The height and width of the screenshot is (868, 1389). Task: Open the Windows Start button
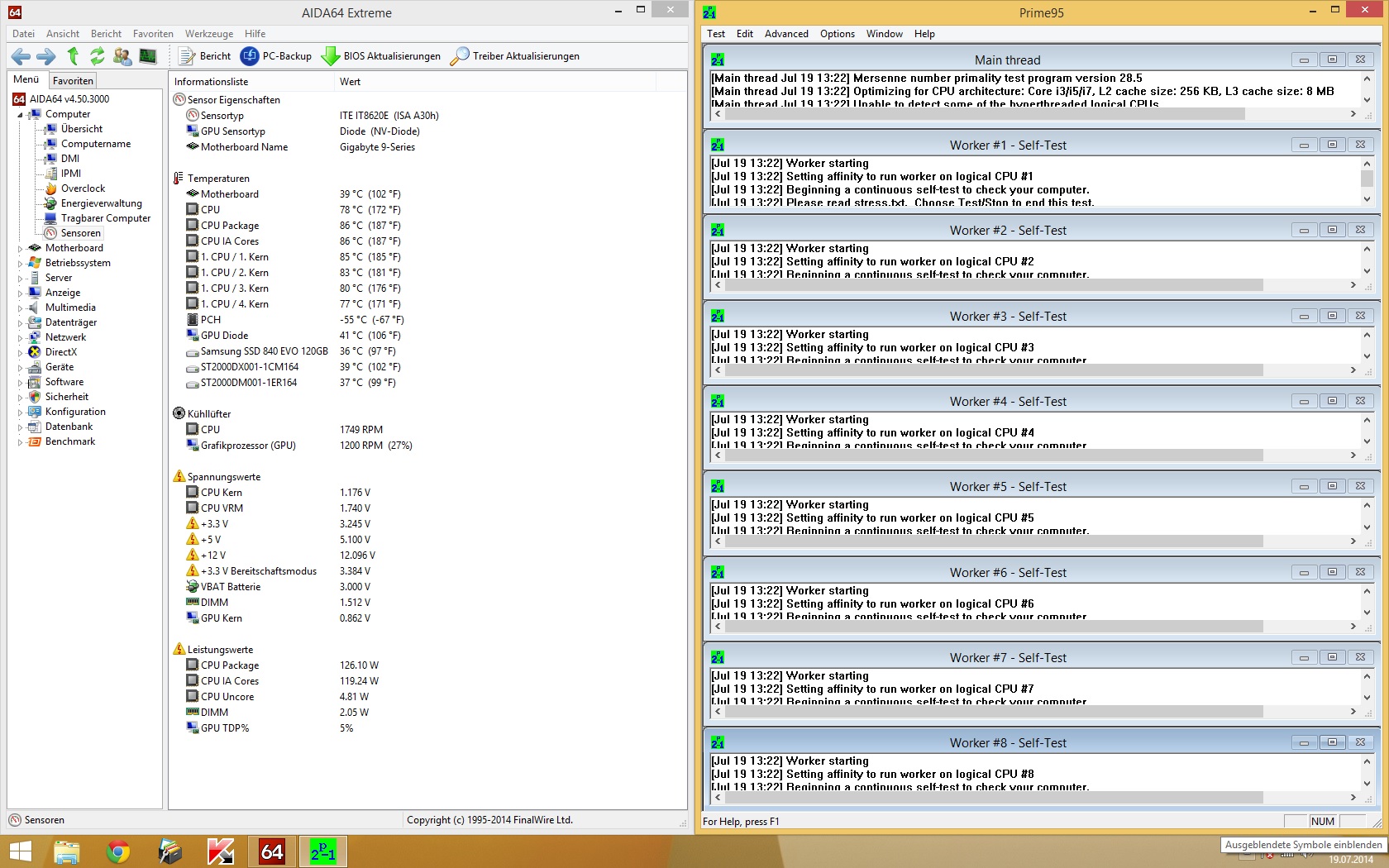point(20,851)
